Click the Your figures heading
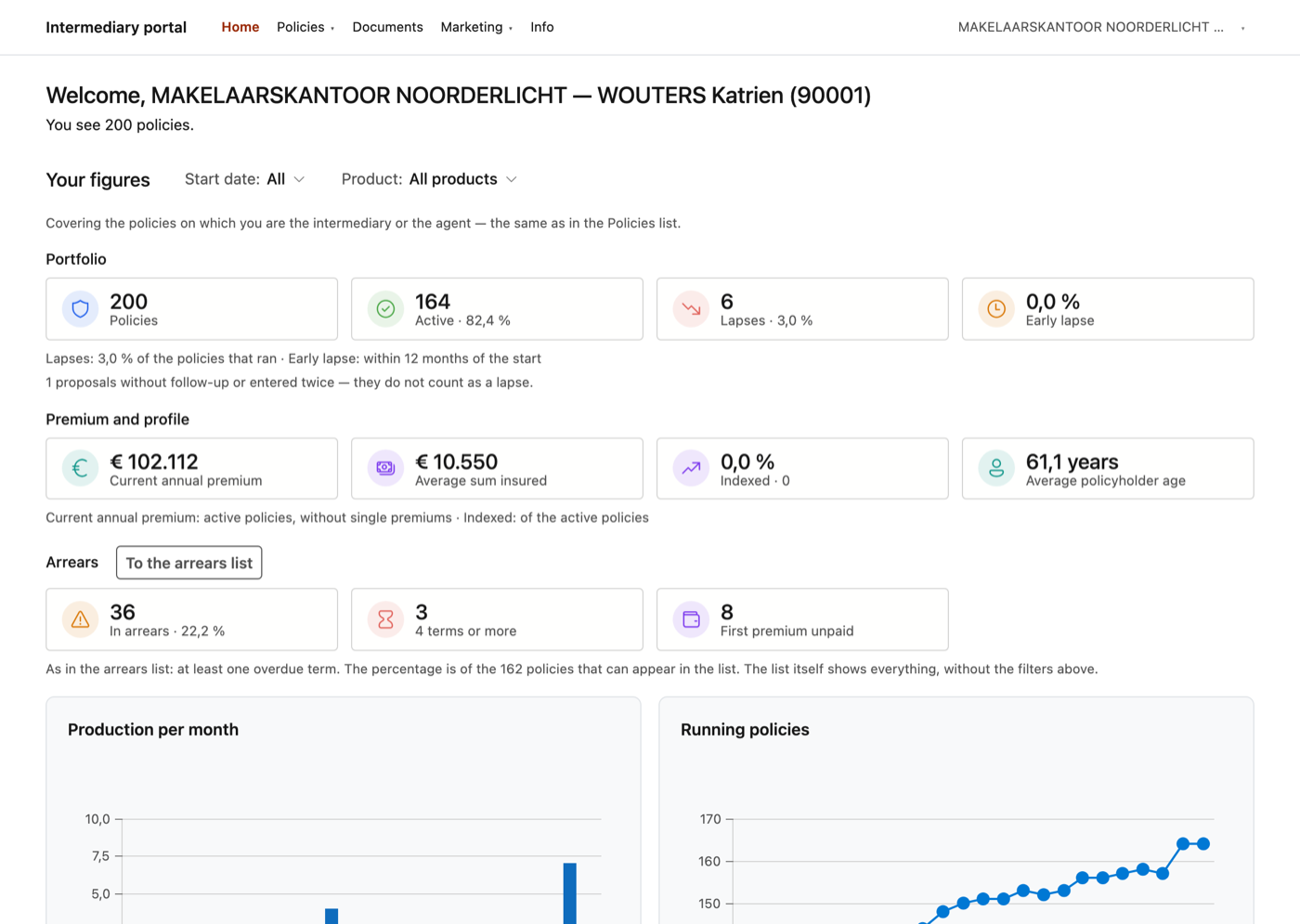This screenshot has height=924, width=1300. [x=98, y=180]
